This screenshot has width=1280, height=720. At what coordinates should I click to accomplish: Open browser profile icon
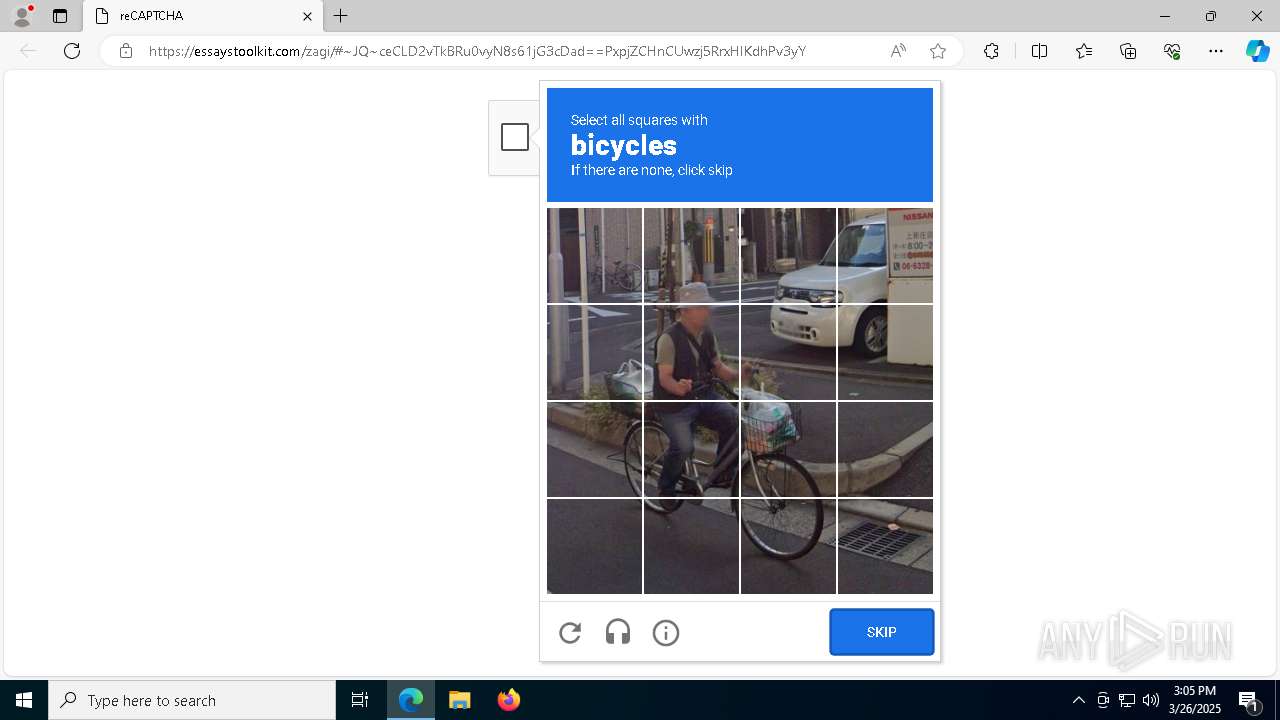[22, 16]
